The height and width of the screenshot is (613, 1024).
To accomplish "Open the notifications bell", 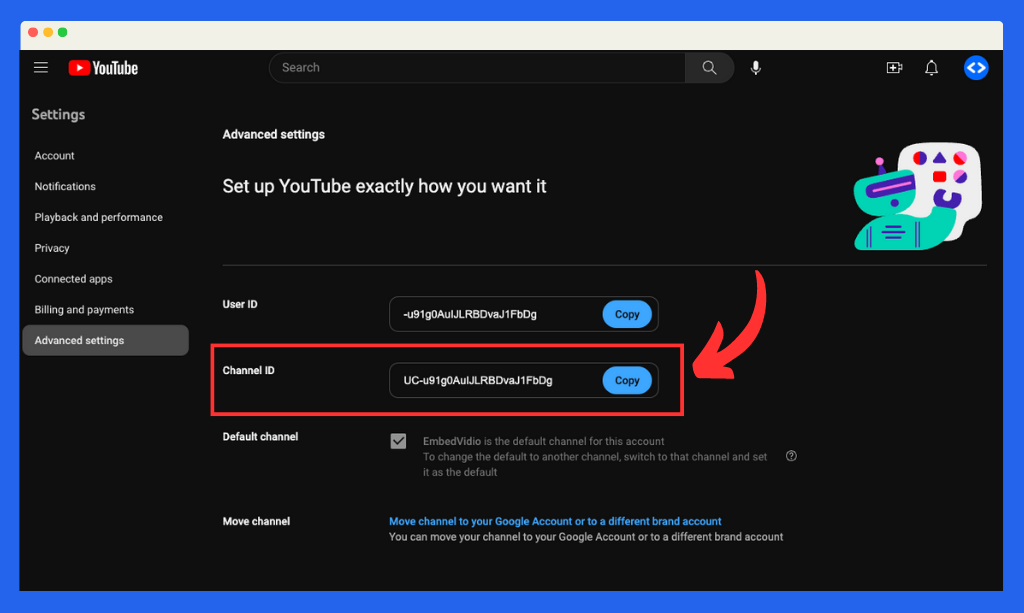I will pyautogui.click(x=930, y=67).
